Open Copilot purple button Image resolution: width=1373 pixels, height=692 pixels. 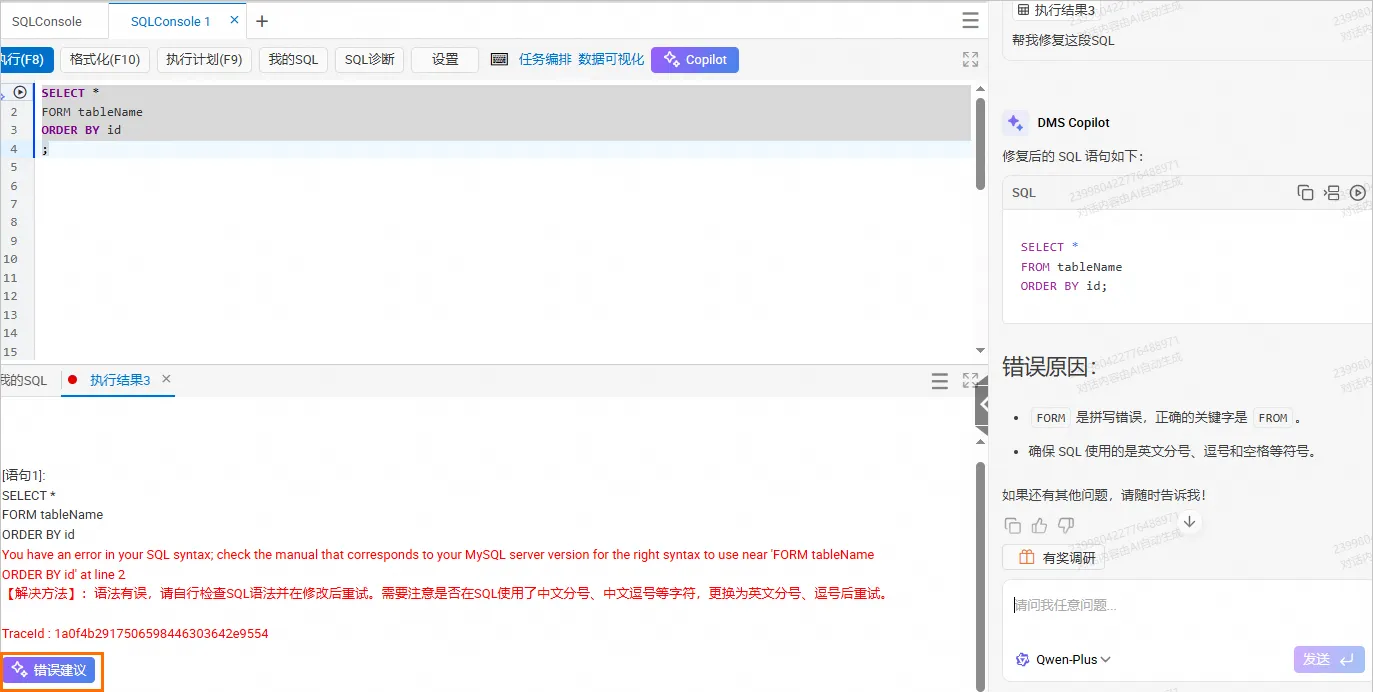coord(695,60)
